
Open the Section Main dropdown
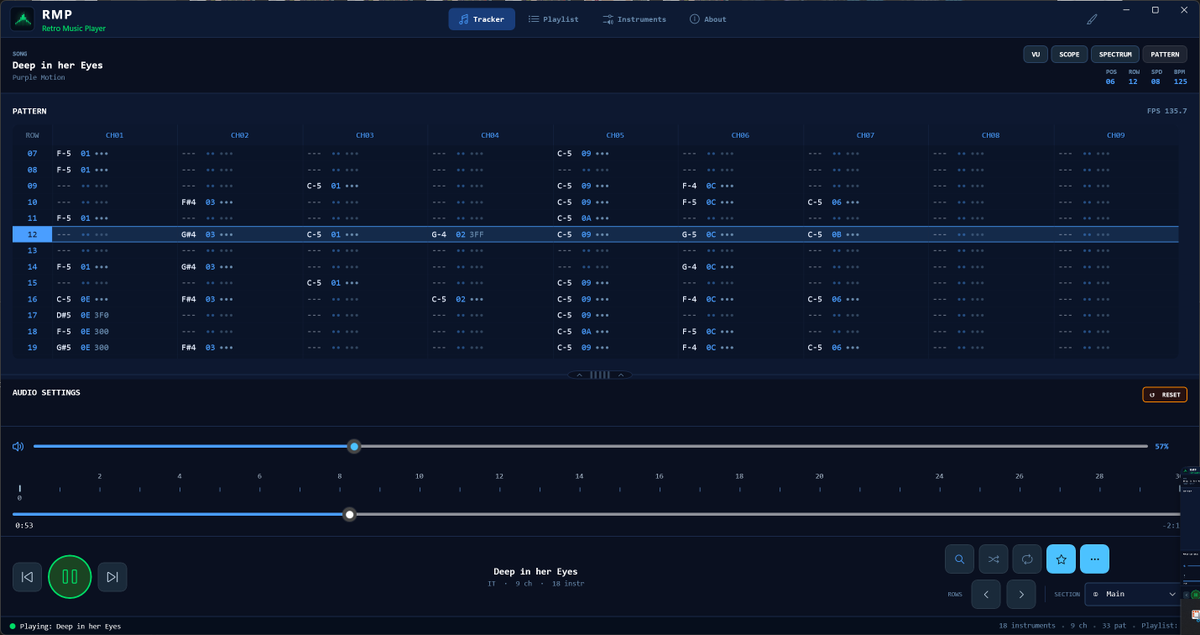point(1134,594)
